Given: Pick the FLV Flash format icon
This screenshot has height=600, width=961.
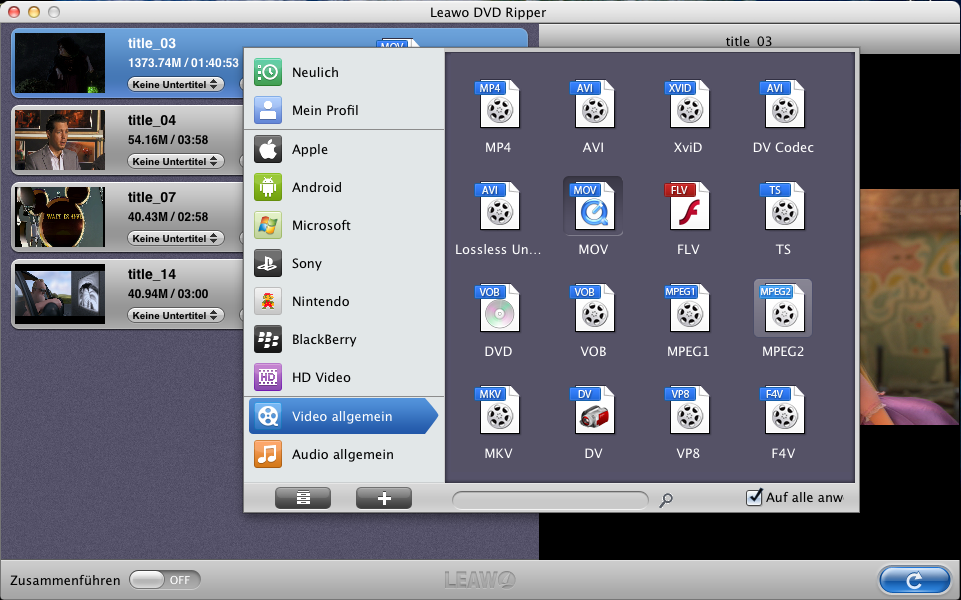Looking at the screenshot, I should click(x=688, y=206).
